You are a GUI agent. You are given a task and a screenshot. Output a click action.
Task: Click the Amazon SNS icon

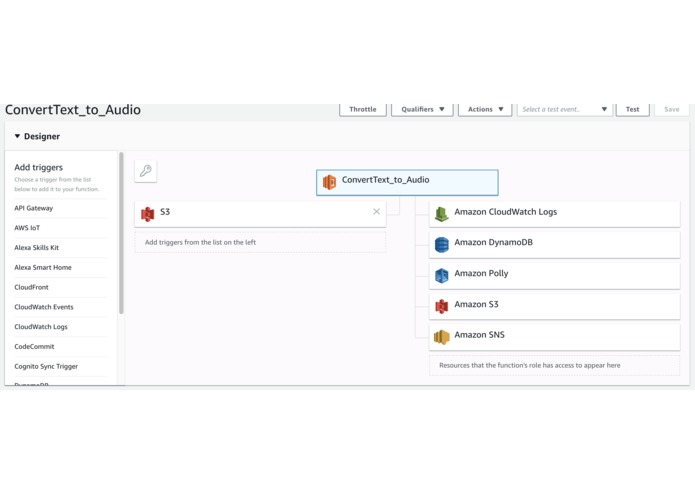[441, 337]
